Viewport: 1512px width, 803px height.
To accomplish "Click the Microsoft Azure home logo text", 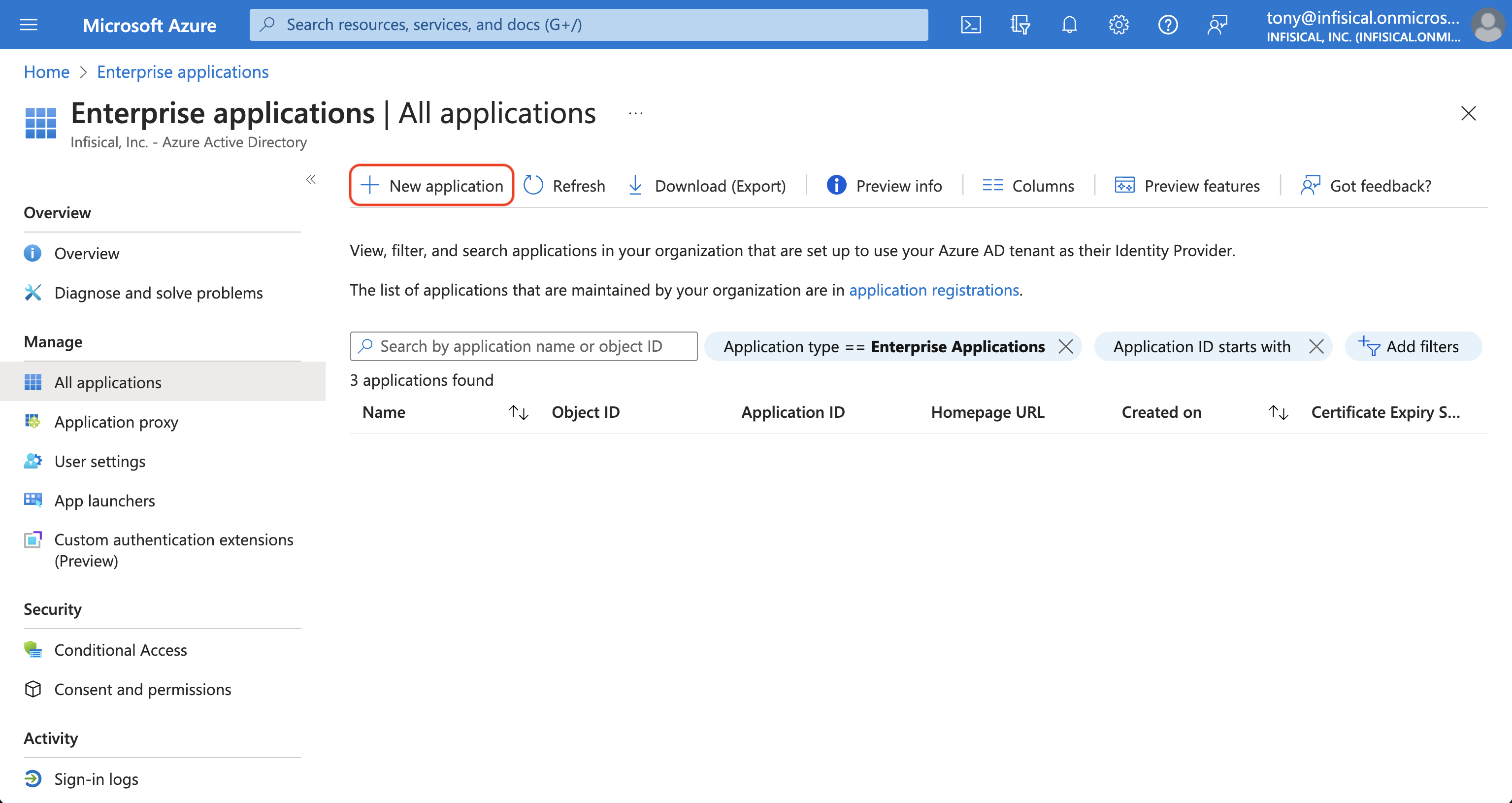I will click(x=149, y=25).
